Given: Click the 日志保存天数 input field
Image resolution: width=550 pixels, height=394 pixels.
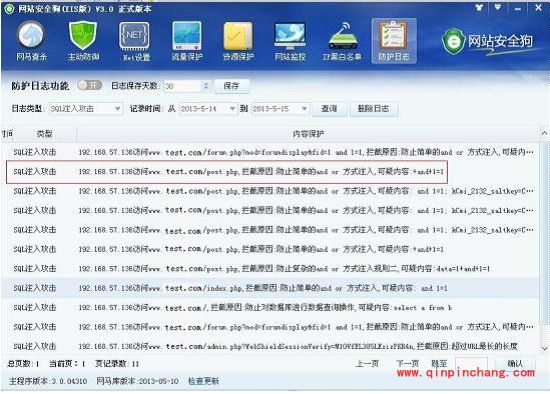Looking at the screenshot, I should click(182, 86).
